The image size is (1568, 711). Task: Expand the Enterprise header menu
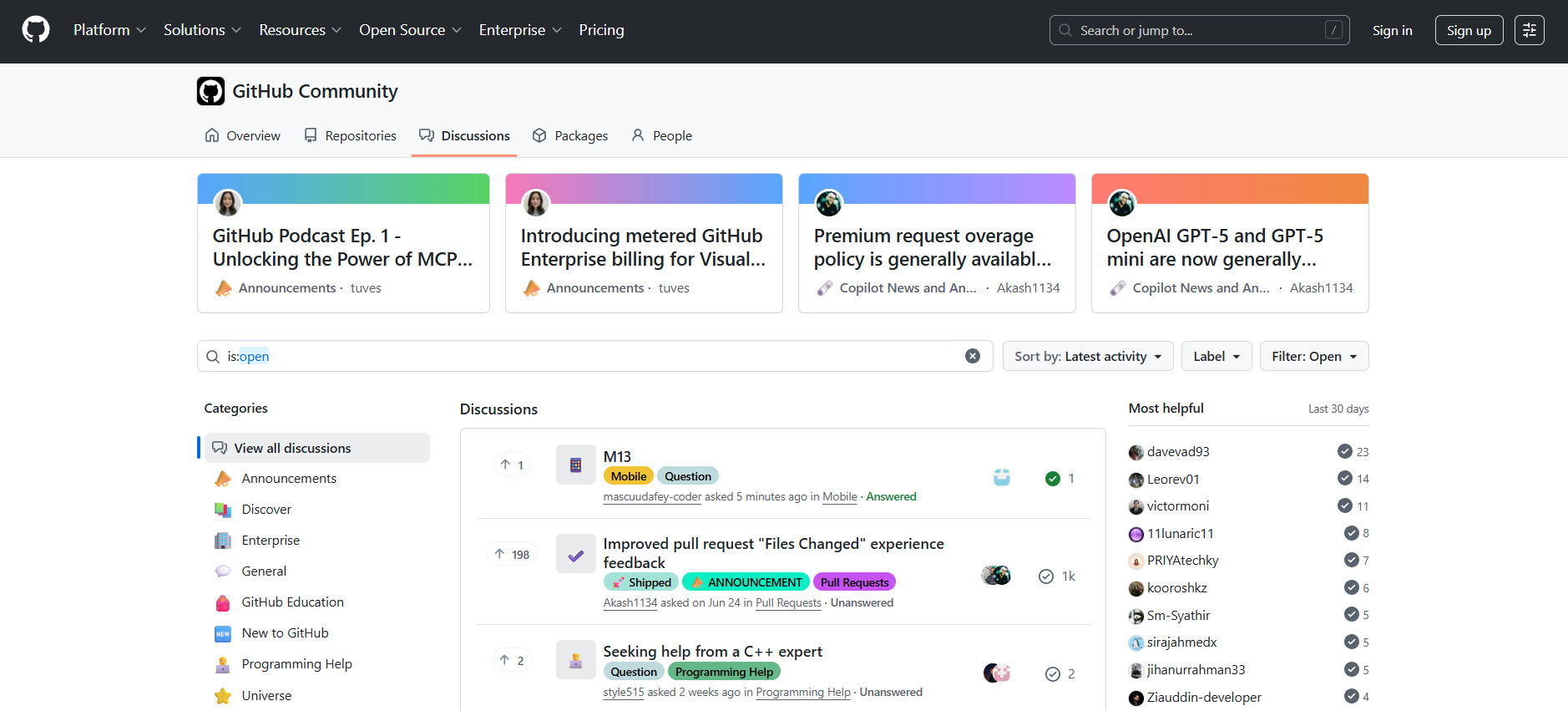click(520, 30)
